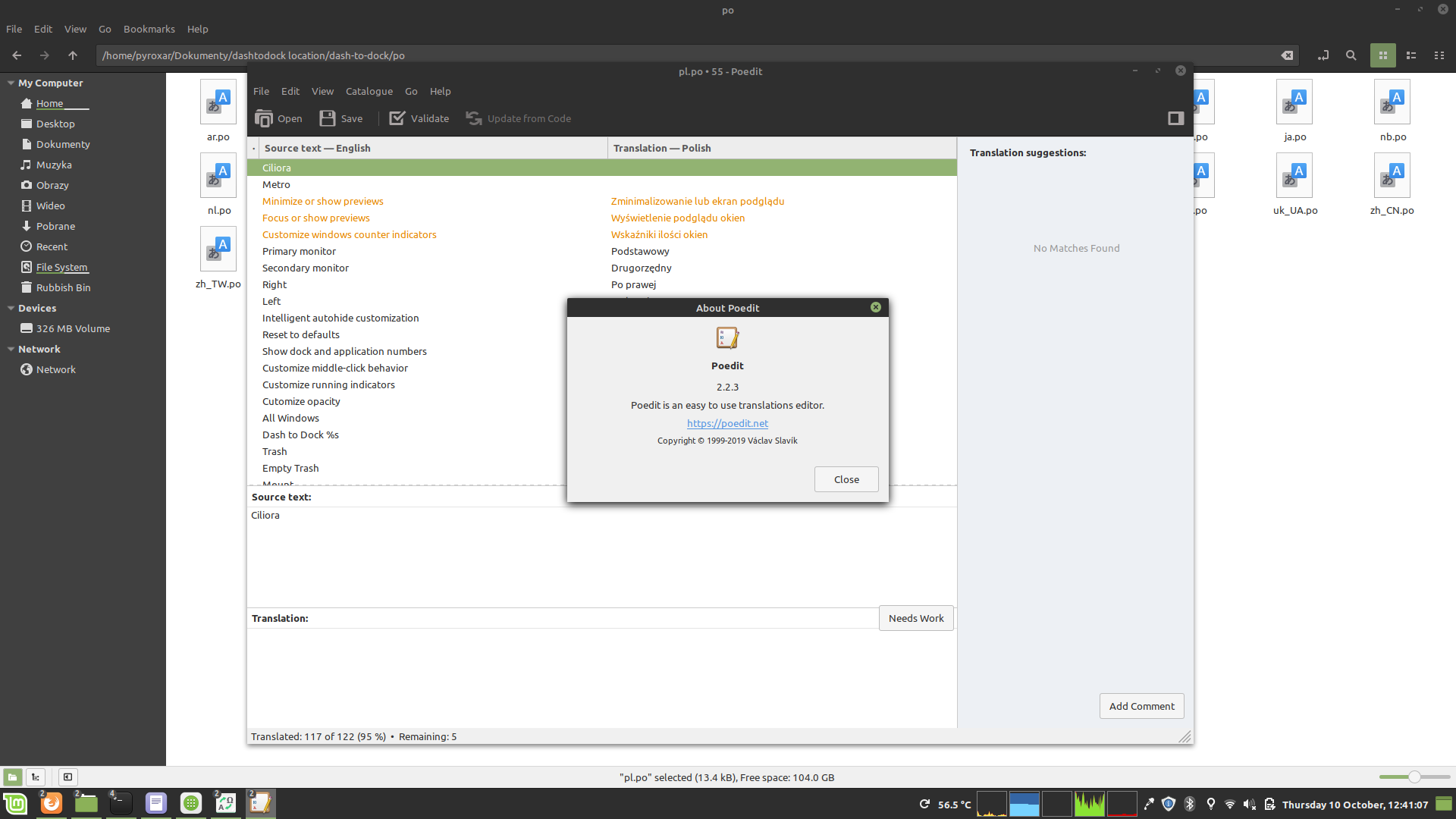Screen dimensions: 1456x819
Task: Toggle the Poedit sidebar panel icon
Action: (x=1175, y=118)
